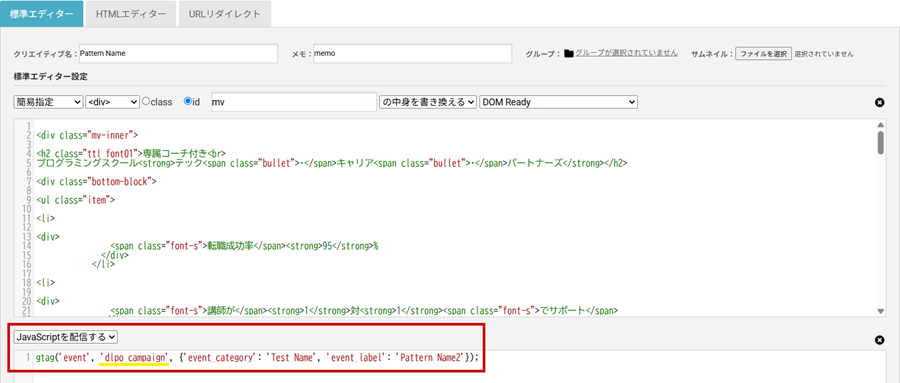Image resolution: width=900 pixels, height=383 pixels.
Task: Click the code editor vertical scrollbar thumb
Action: pos(881,142)
